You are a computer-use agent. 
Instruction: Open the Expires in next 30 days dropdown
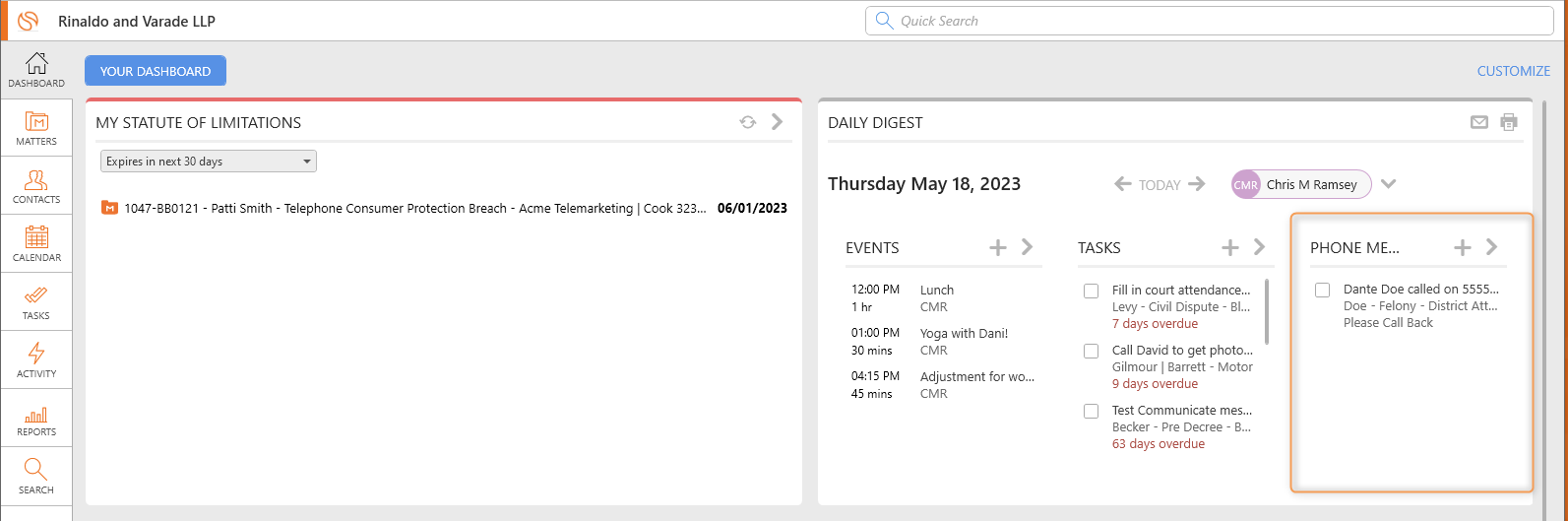point(209,162)
